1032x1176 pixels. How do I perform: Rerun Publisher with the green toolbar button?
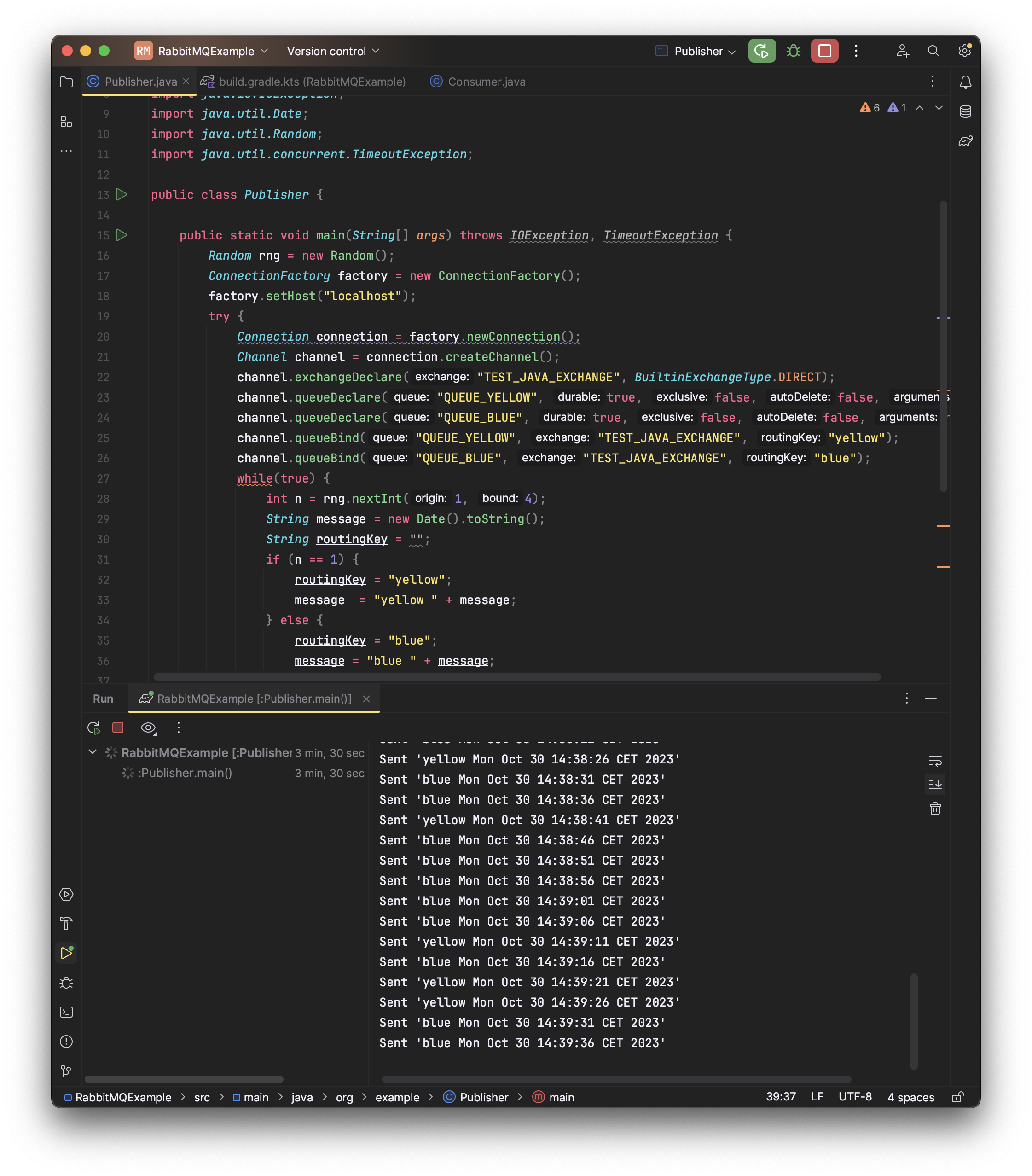(x=762, y=51)
